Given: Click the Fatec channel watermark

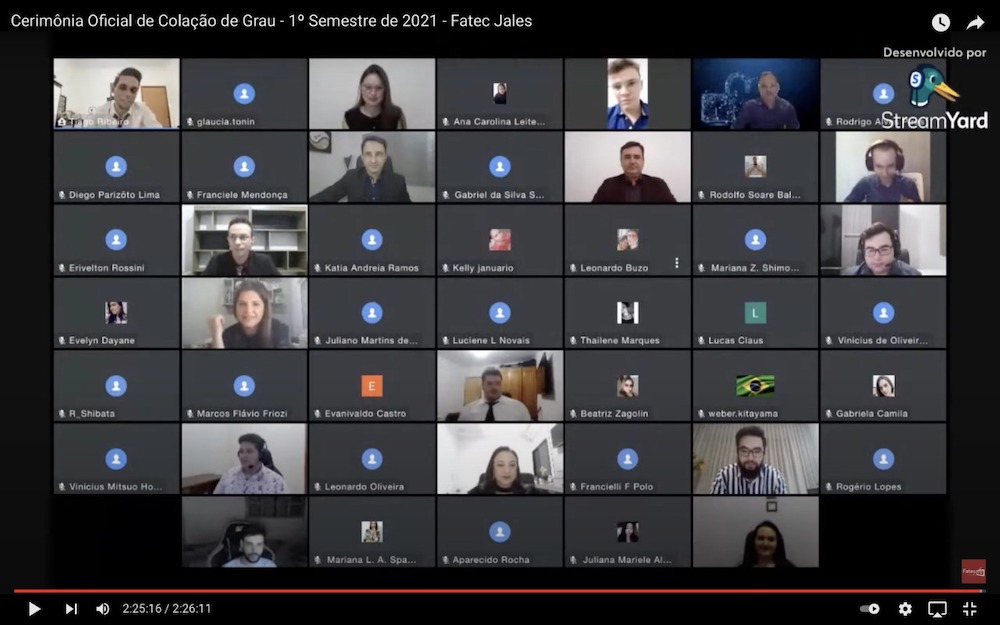Looking at the screenshot, I should click(x=973, y=571).
